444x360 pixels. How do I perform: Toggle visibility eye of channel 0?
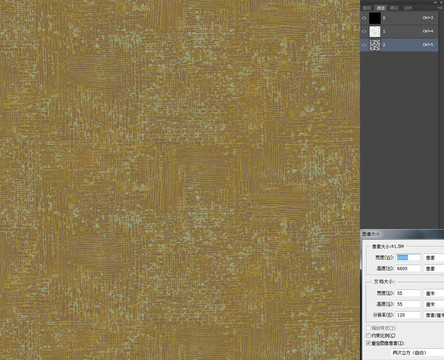[x=364, y=18]
